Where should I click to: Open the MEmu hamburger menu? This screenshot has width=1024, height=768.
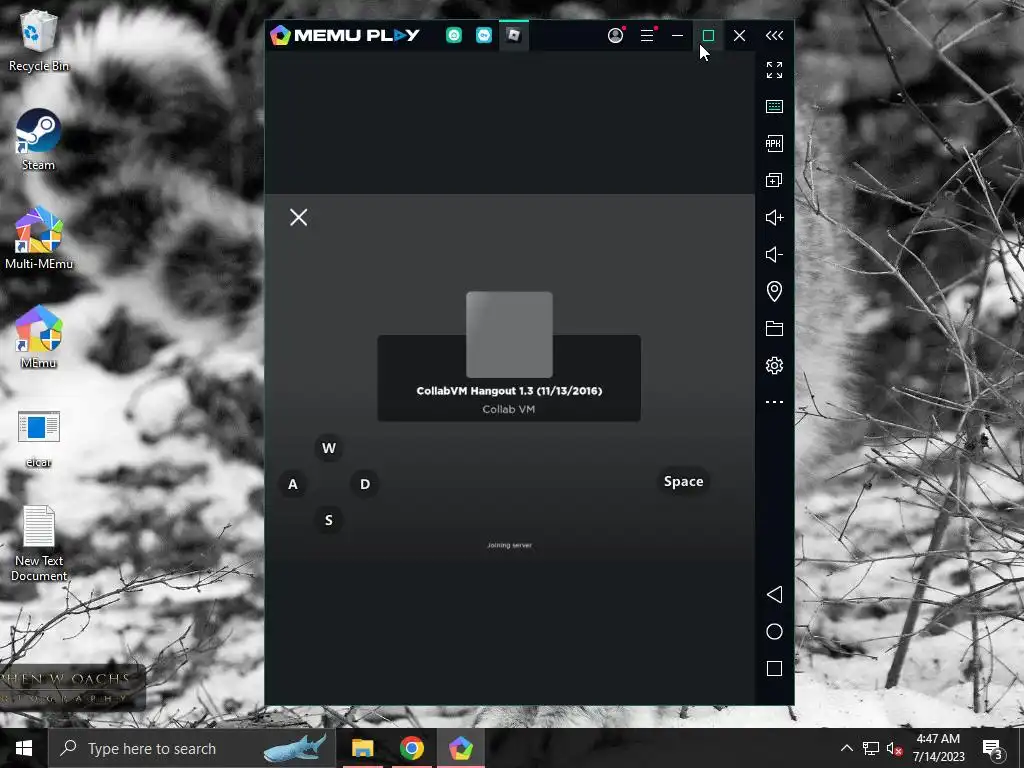coord(647,35)
